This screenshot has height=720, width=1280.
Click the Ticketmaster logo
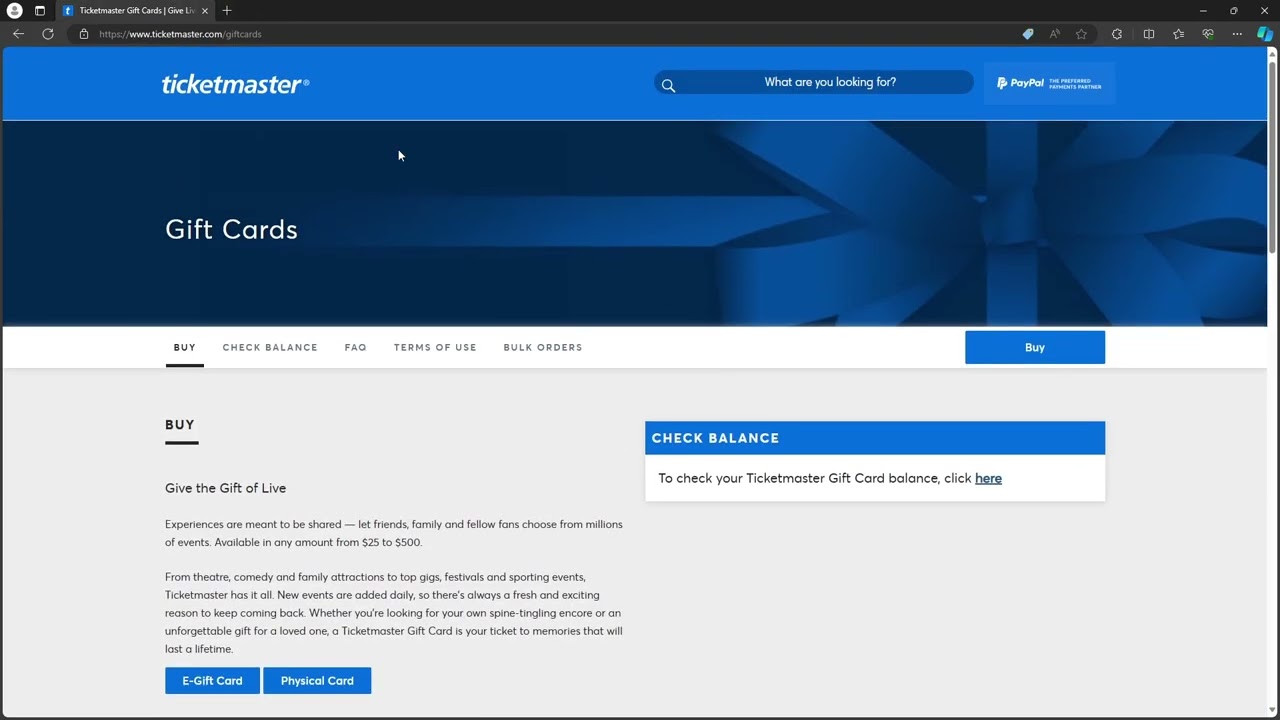pyautogui.click(x=235, y=84)
